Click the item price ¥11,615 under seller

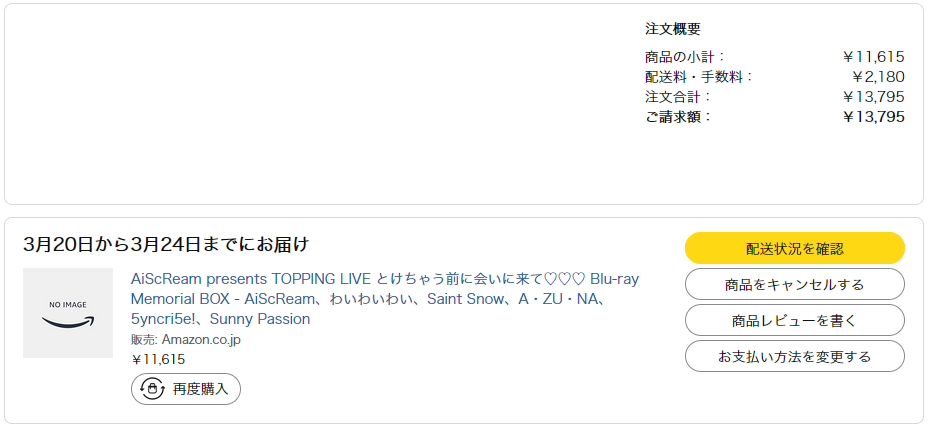click(x=158, y=359)
